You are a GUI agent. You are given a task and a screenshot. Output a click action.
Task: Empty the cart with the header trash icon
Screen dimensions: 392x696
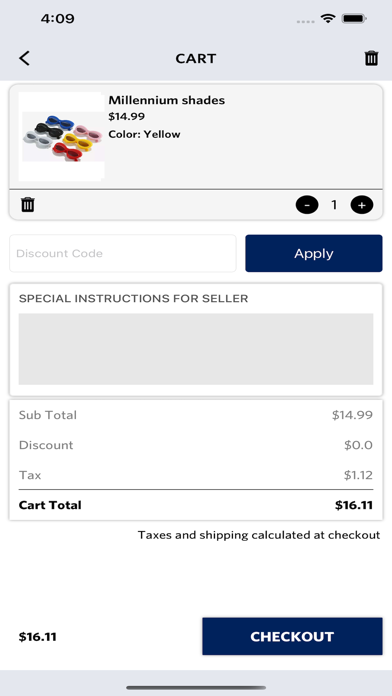(372, 58)
